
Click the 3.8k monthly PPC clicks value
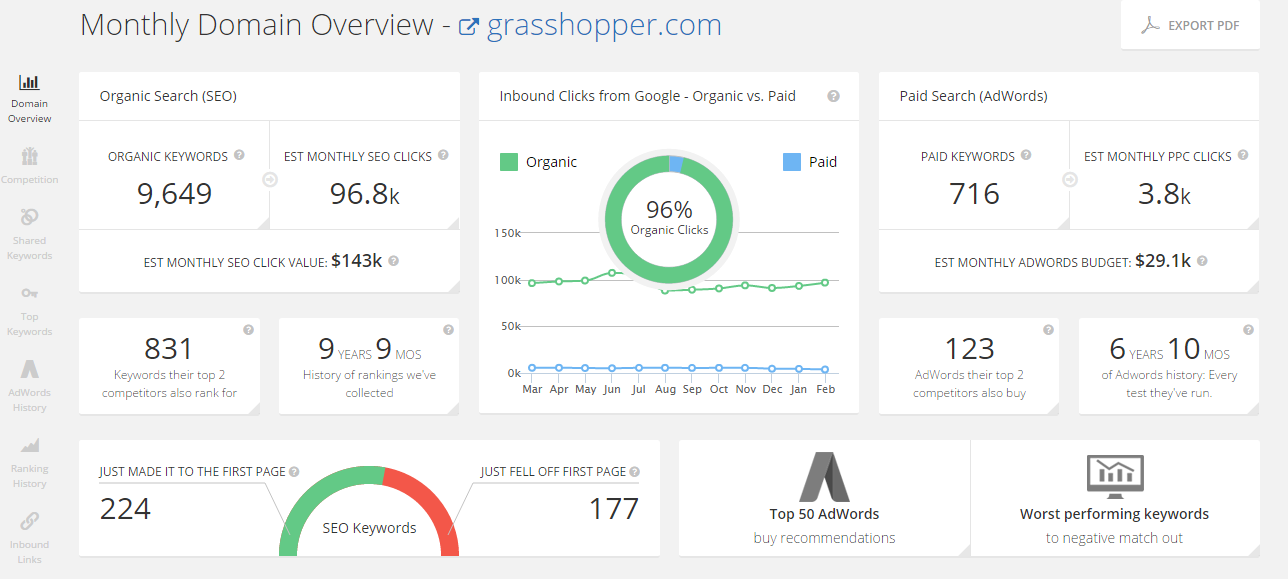(x=1164, y=193)
